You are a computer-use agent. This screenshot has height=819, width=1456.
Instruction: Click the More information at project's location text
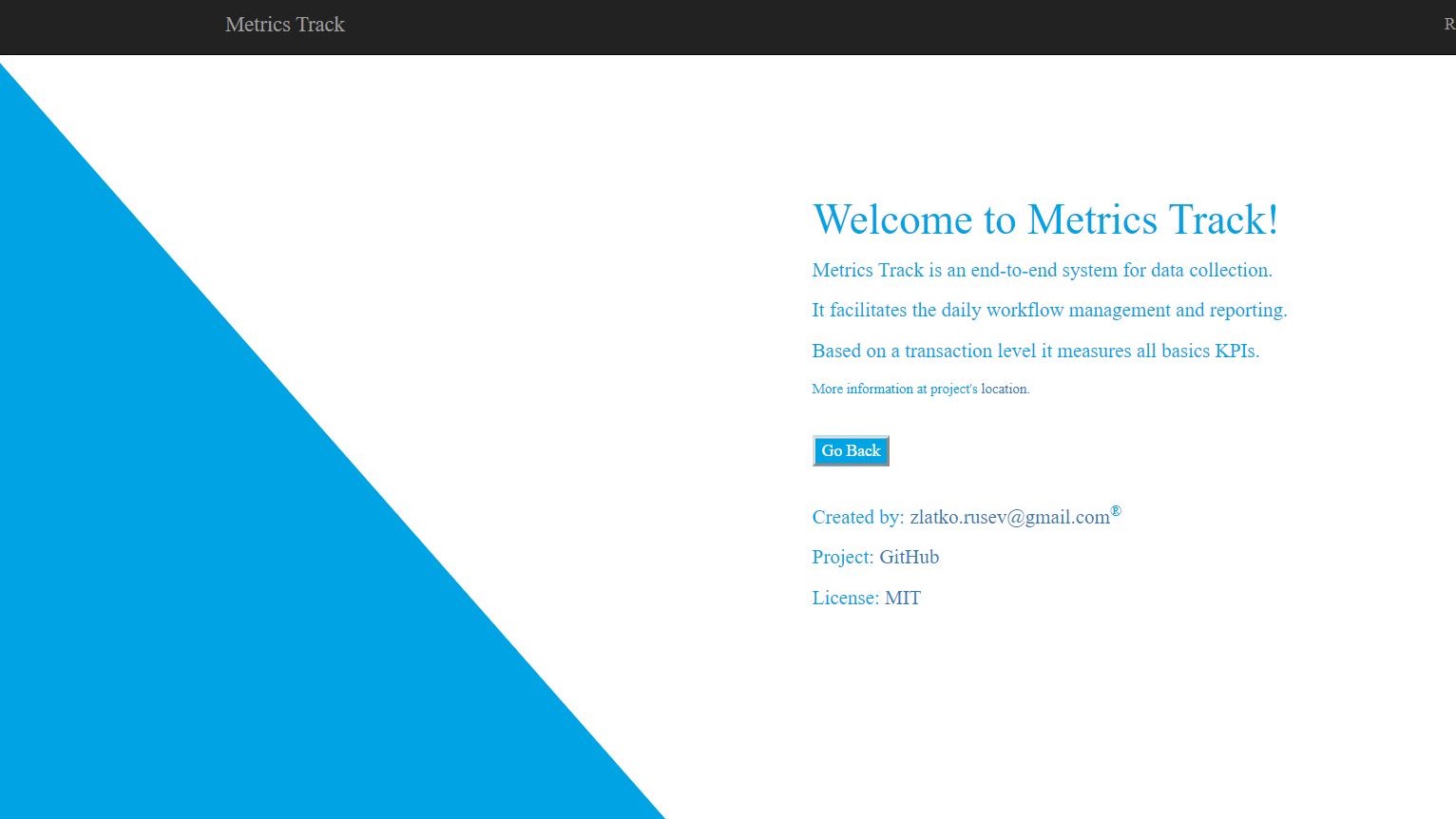(x=921, y=389)
